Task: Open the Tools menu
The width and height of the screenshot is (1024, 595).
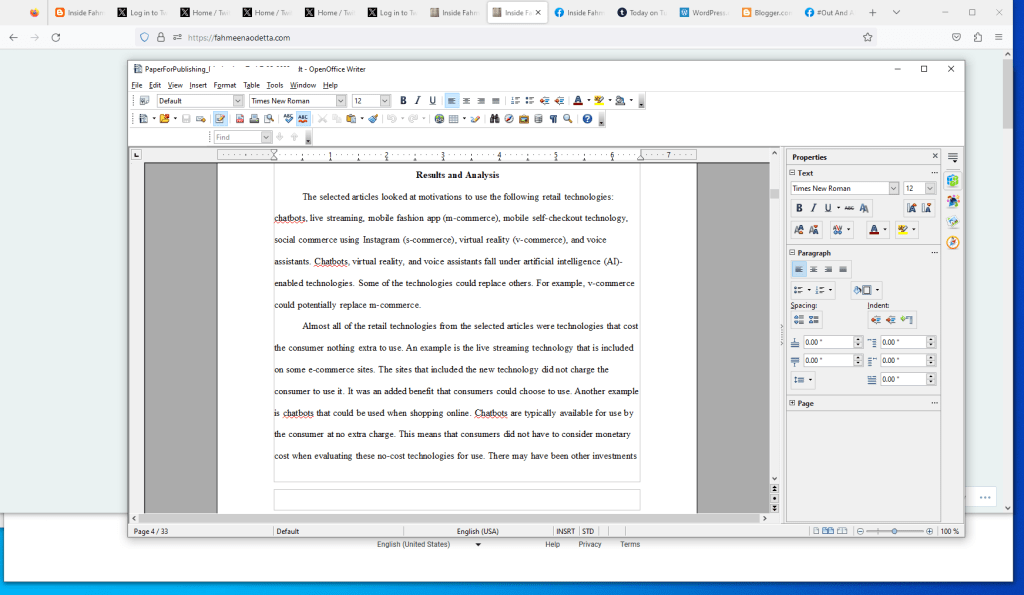Action: coord(274,85)
